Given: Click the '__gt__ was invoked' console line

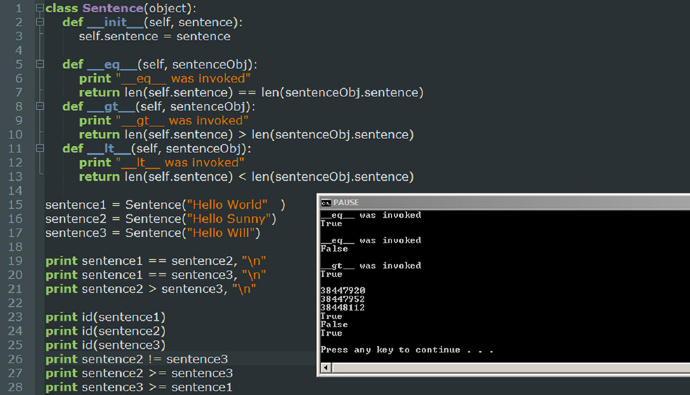Looking at the screenshot, I should tap(371, 266).
